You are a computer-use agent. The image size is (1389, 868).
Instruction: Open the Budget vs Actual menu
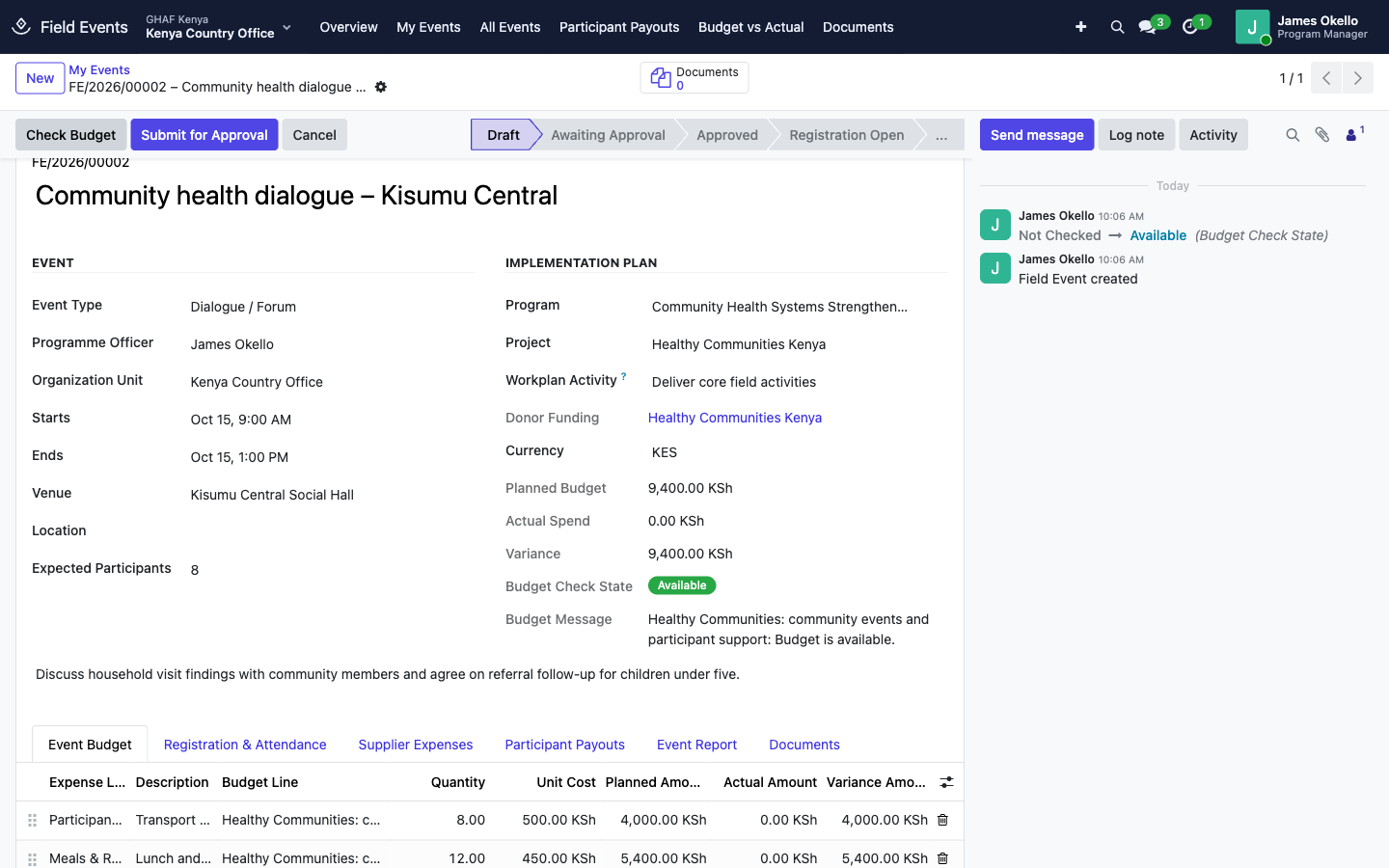tap(750, 27)
